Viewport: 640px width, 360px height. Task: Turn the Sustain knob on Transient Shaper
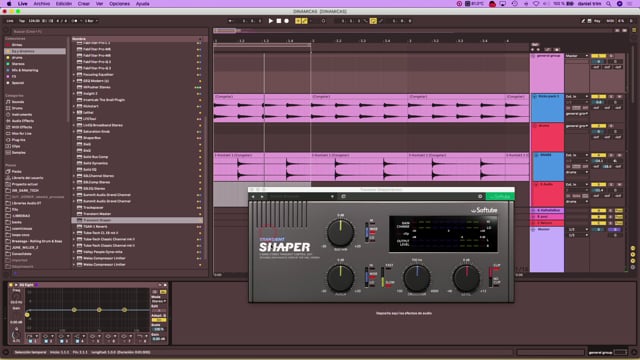coord(340,233)
